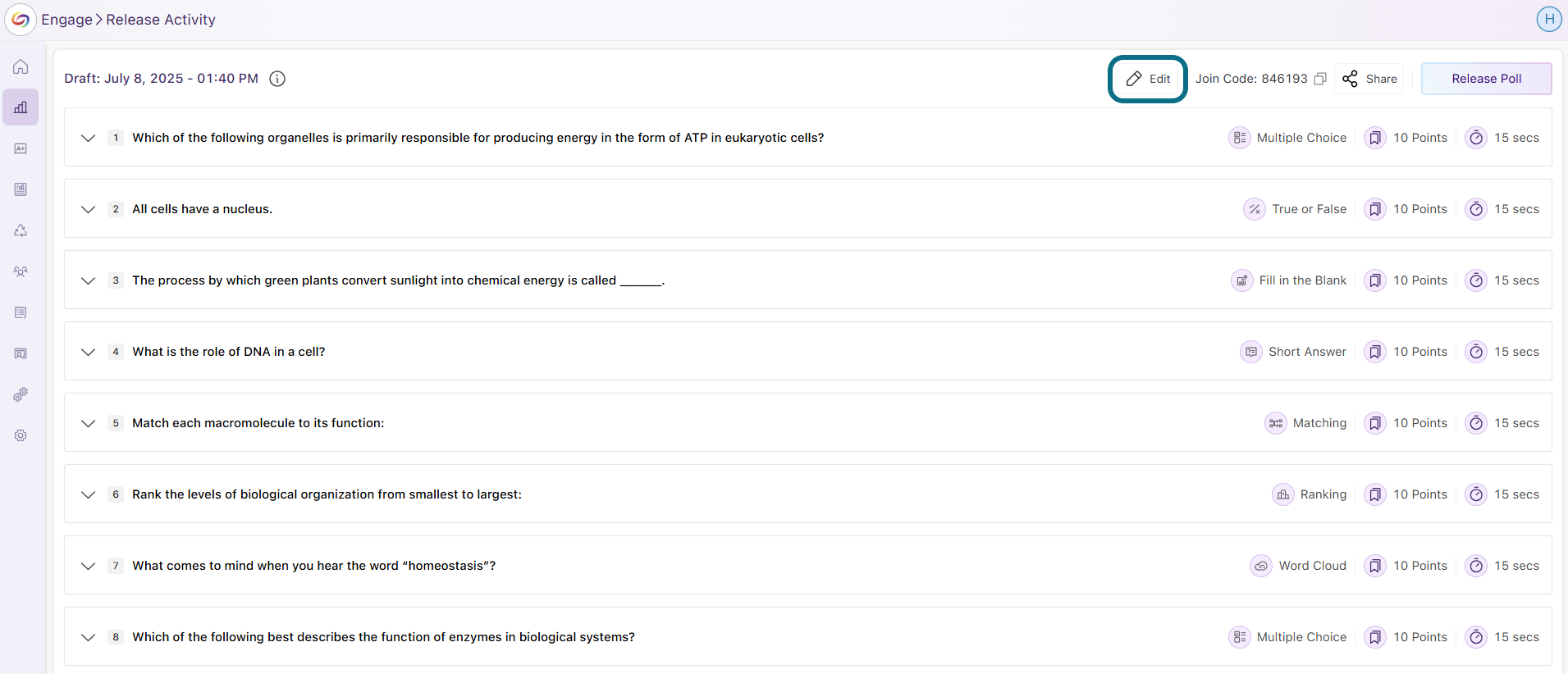Click the Word Cloud type icon
The image size is (1568, 674).
[x=1261, y=566]
